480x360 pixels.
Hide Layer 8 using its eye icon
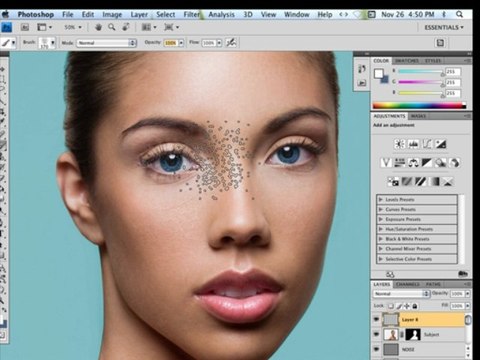point(376,319)
